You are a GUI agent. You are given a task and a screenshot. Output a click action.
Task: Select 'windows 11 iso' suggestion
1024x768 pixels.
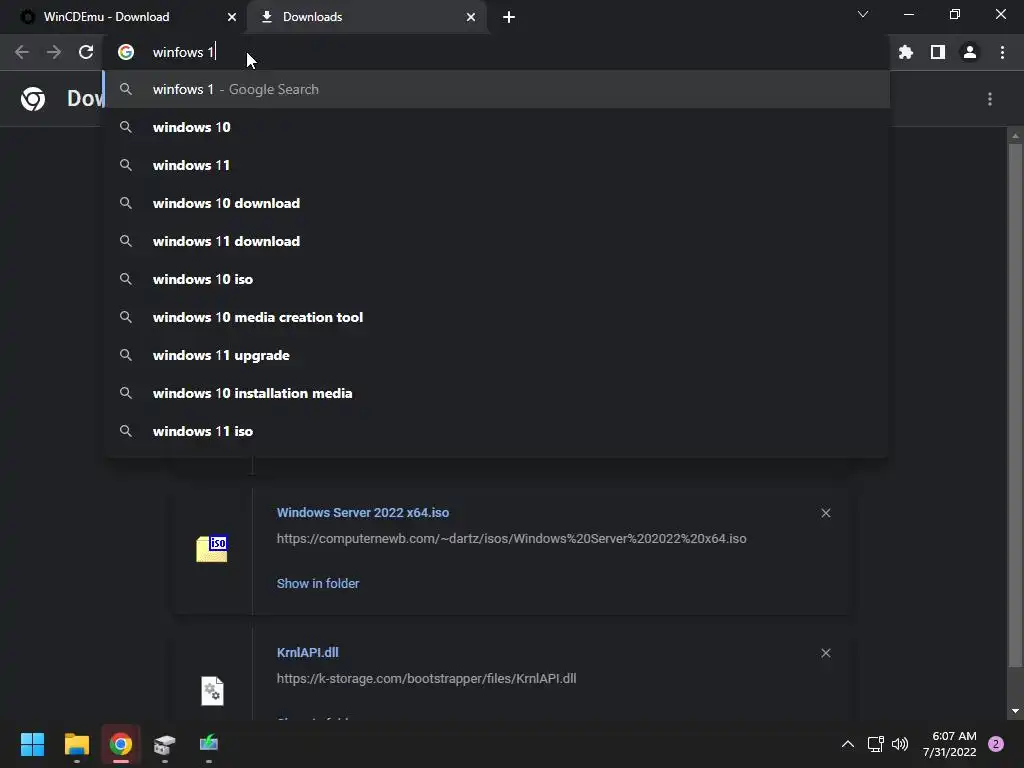(x=496, y=431)
